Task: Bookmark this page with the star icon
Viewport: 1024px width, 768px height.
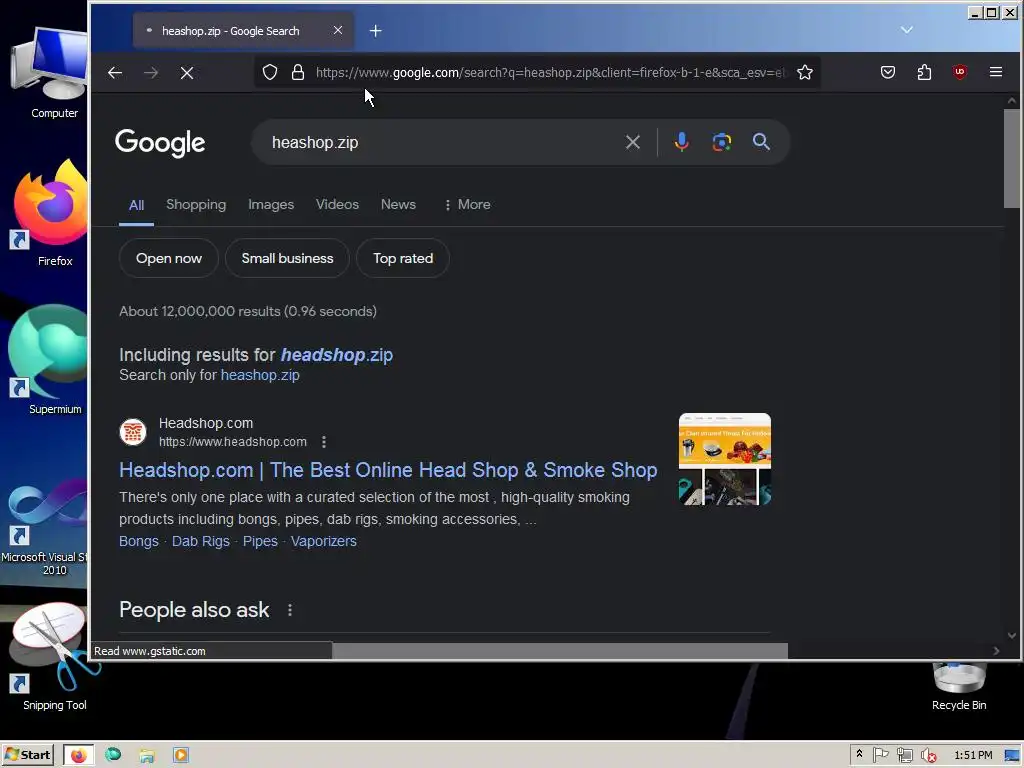Action: pos(805,72)
